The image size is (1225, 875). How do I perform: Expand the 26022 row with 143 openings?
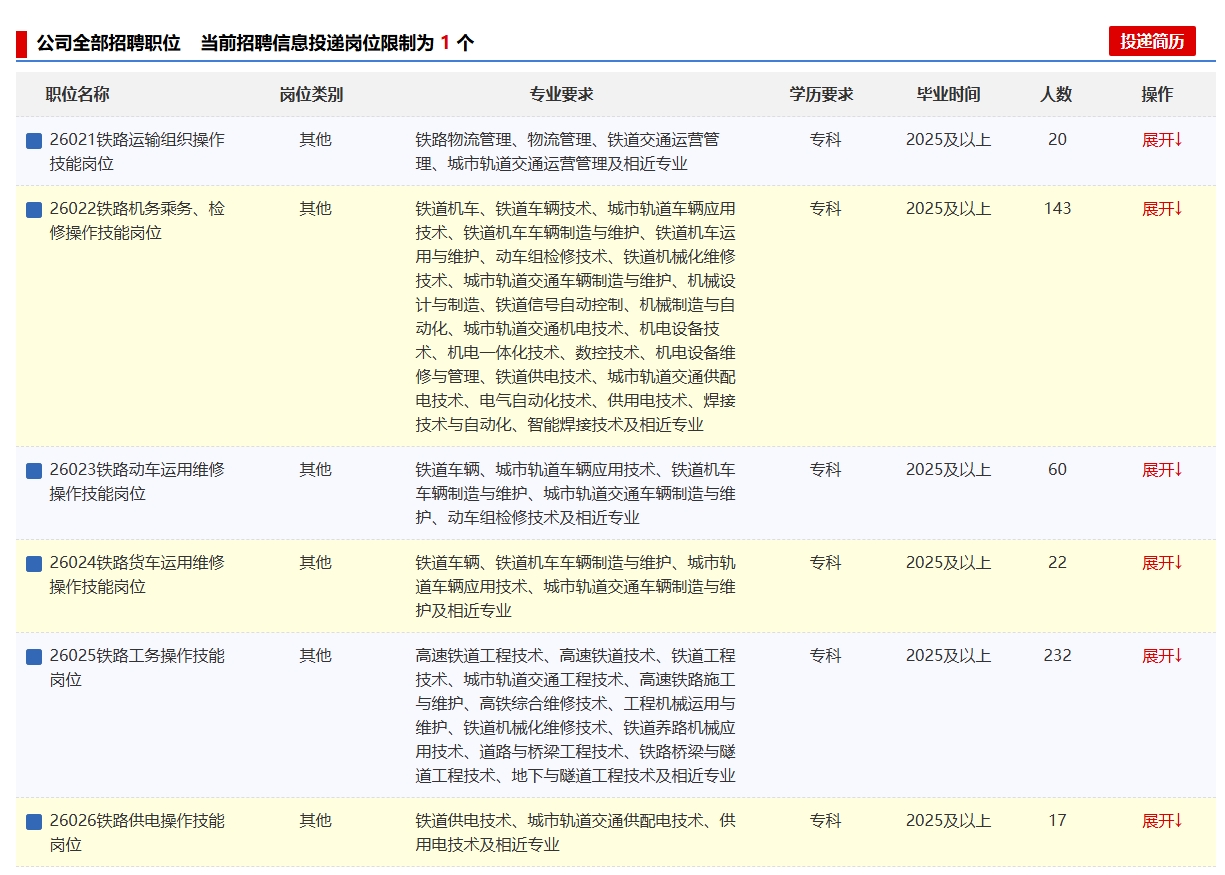pos(1162,209)
